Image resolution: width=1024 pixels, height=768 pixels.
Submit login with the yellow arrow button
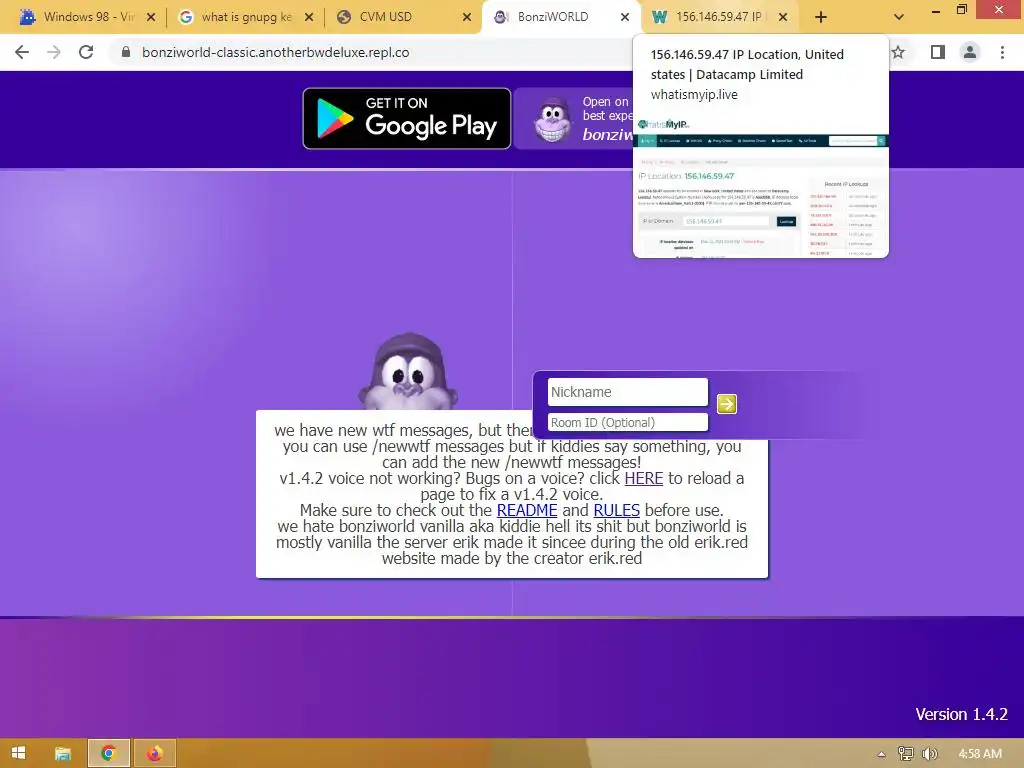tap(727, 404)
